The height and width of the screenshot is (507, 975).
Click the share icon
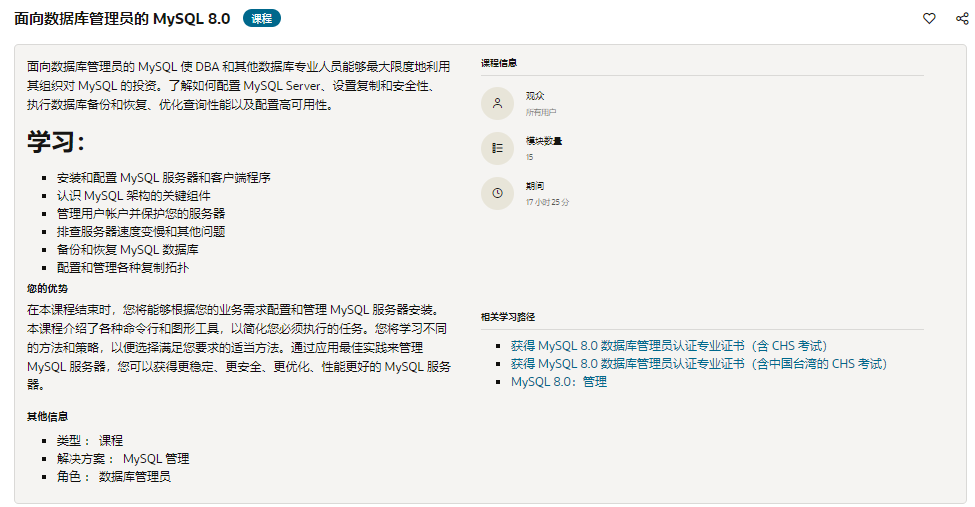(x=962, y=19)
